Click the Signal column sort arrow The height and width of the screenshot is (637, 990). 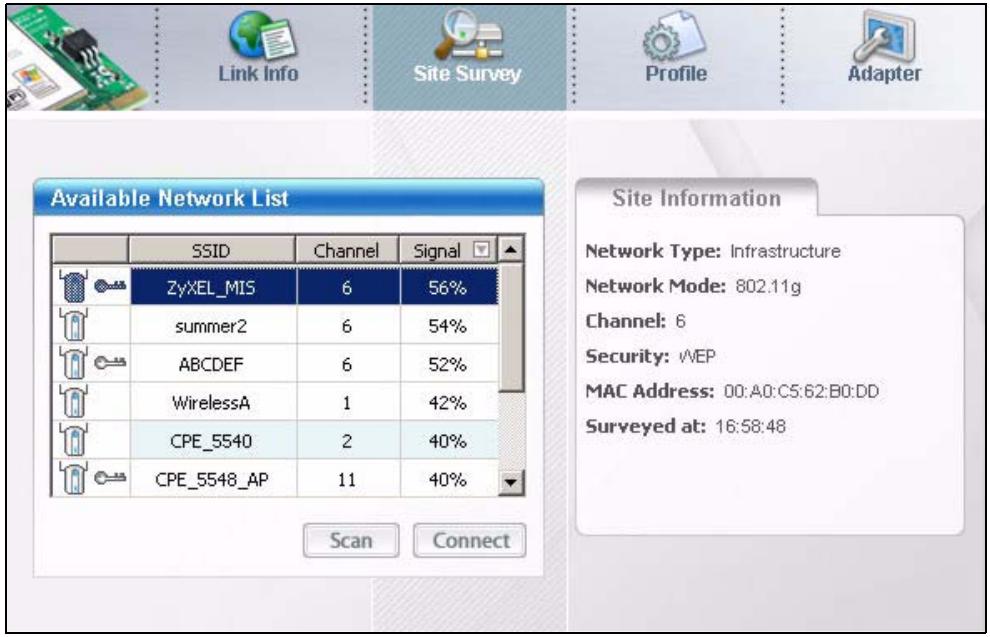coord(481,250)
